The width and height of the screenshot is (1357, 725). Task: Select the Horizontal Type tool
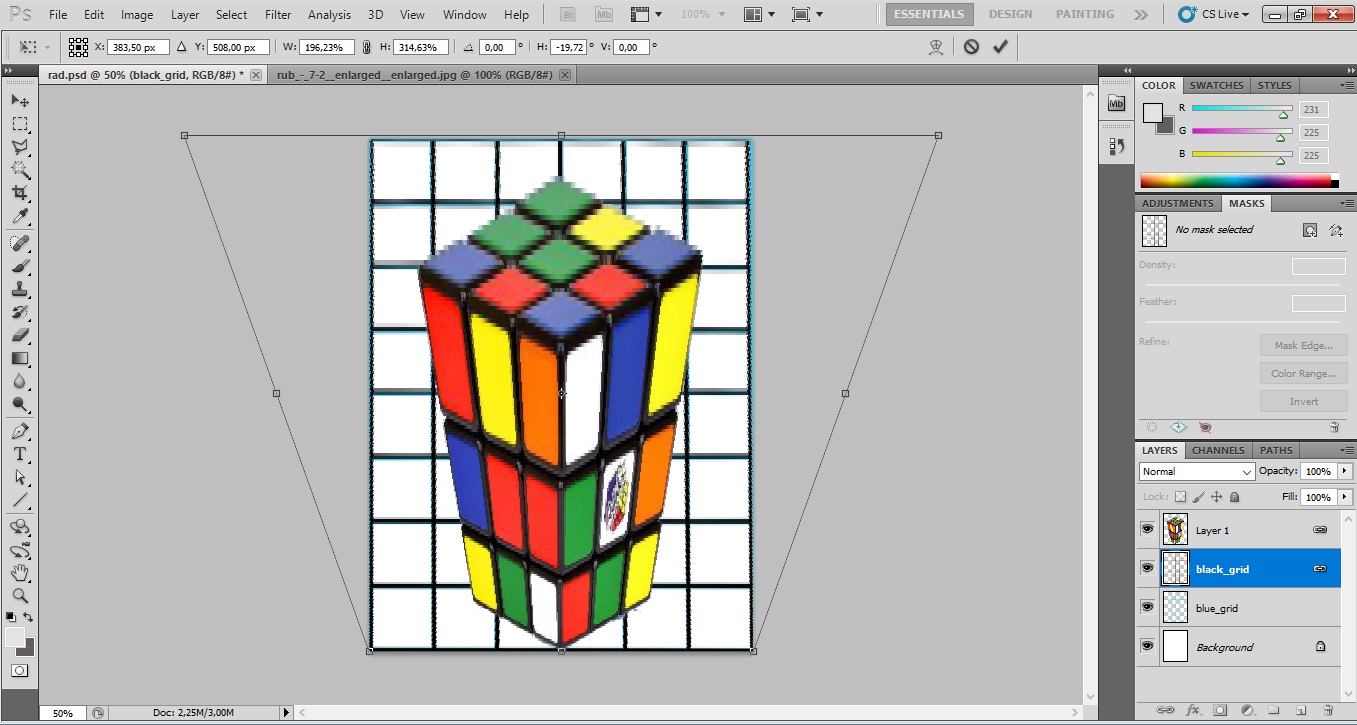coord(20,454)
